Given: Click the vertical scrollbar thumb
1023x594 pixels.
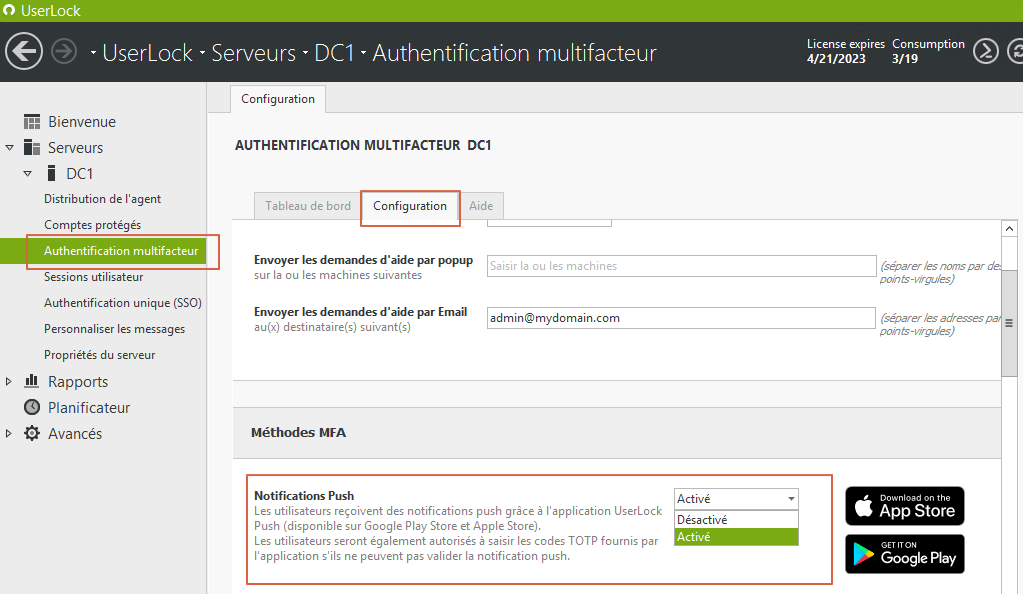Looking at the screenshot, I should [x=1009, y=323].
